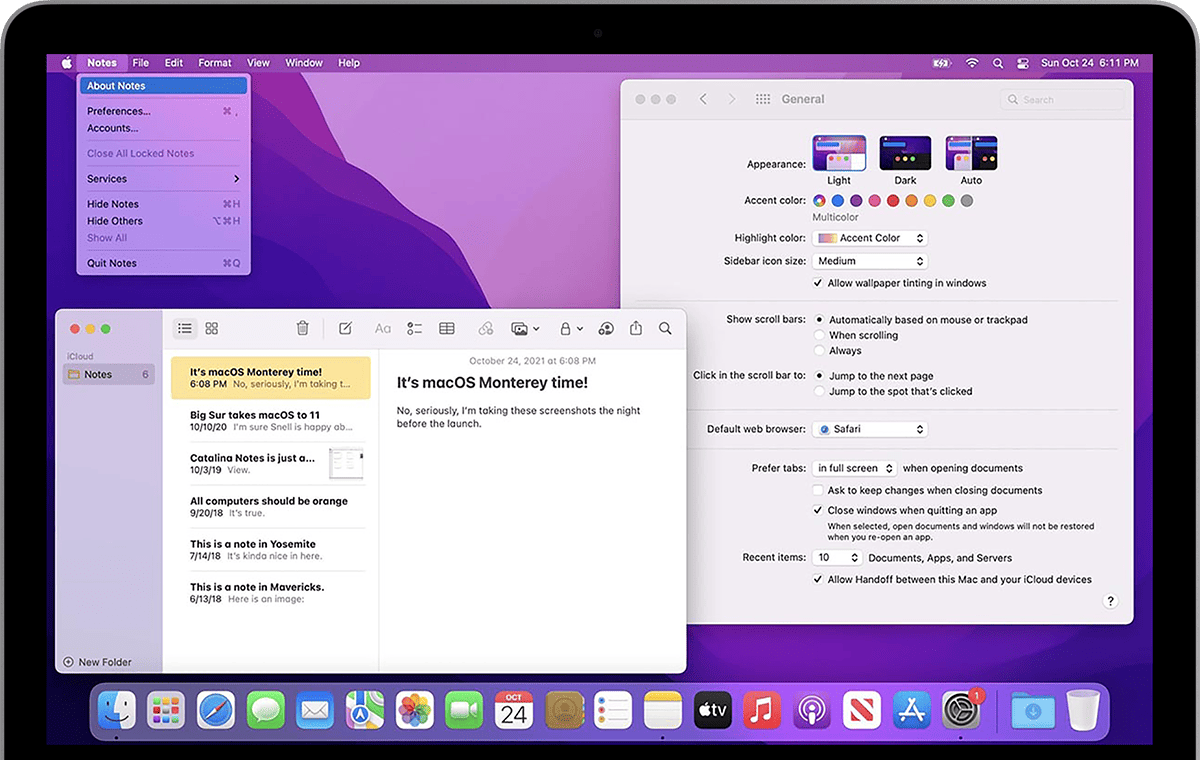Switch Notes to gallery view
The width and height of the screenshot is (1200, 760).
tap(212, 328)
